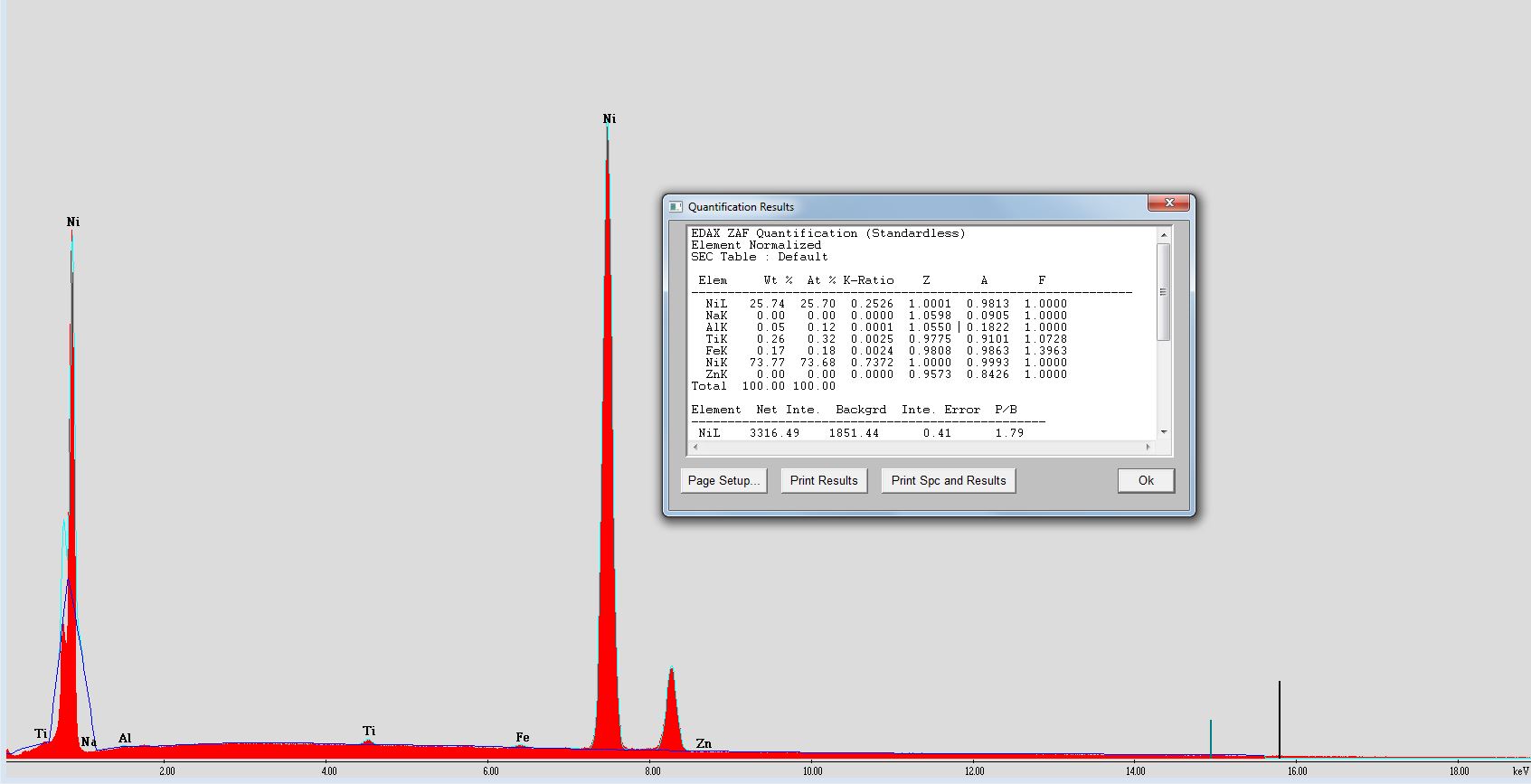Click the 73.68 atomic percent value
The image size is (1531, 784).
(817, 363)
